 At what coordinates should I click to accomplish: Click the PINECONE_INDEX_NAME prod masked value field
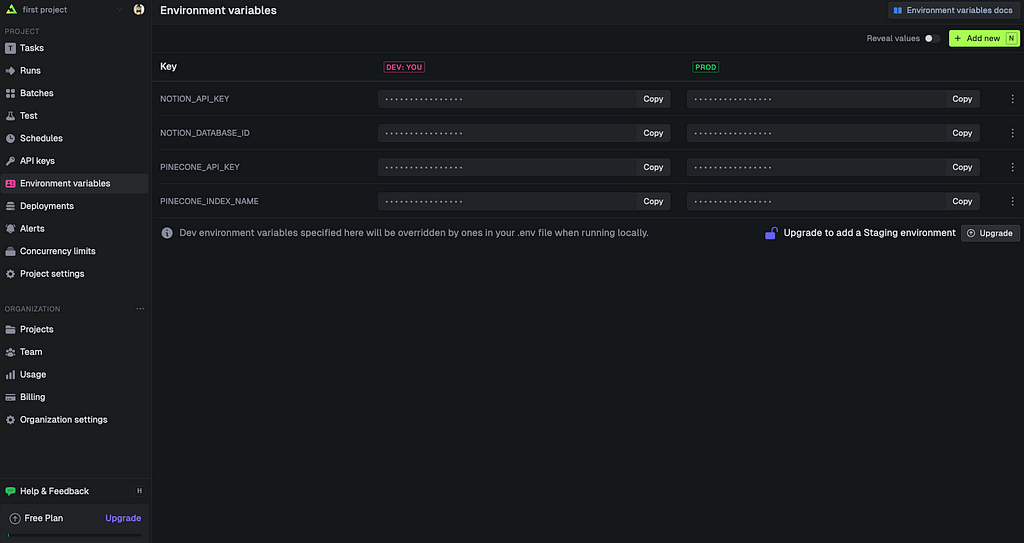click(x=816, y=201)
